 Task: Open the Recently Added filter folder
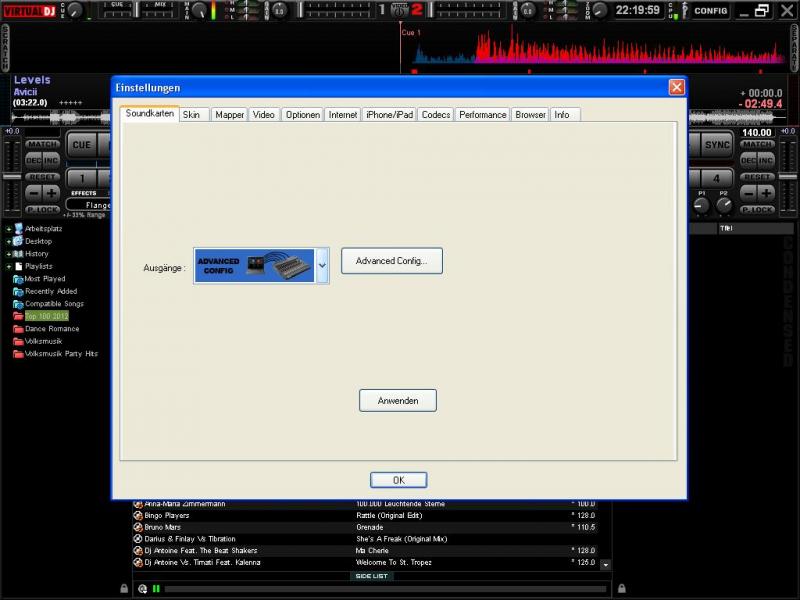click(45, 291)
